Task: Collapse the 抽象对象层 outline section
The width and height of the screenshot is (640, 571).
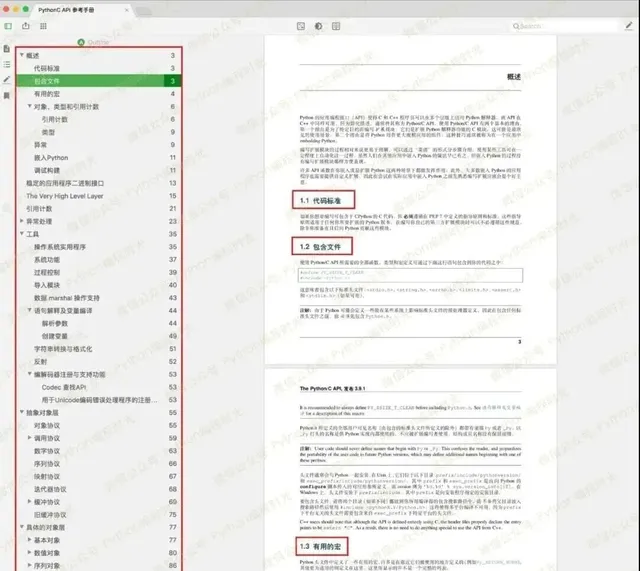Action: pos(22,412)
